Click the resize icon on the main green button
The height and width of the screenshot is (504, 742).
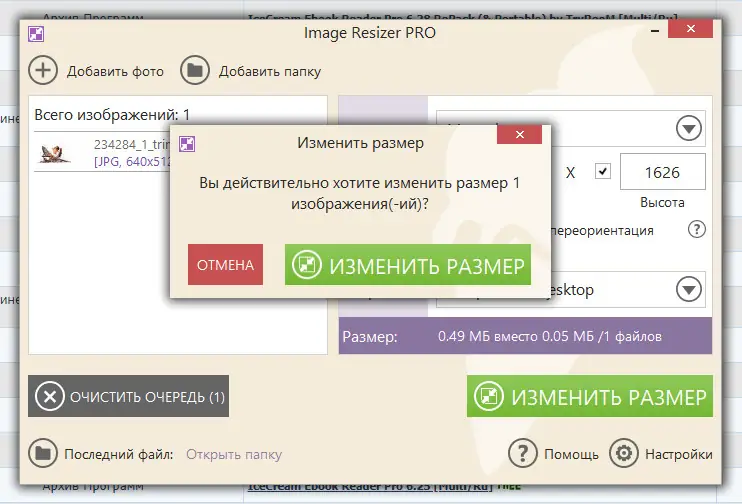(x=489, y=396)
